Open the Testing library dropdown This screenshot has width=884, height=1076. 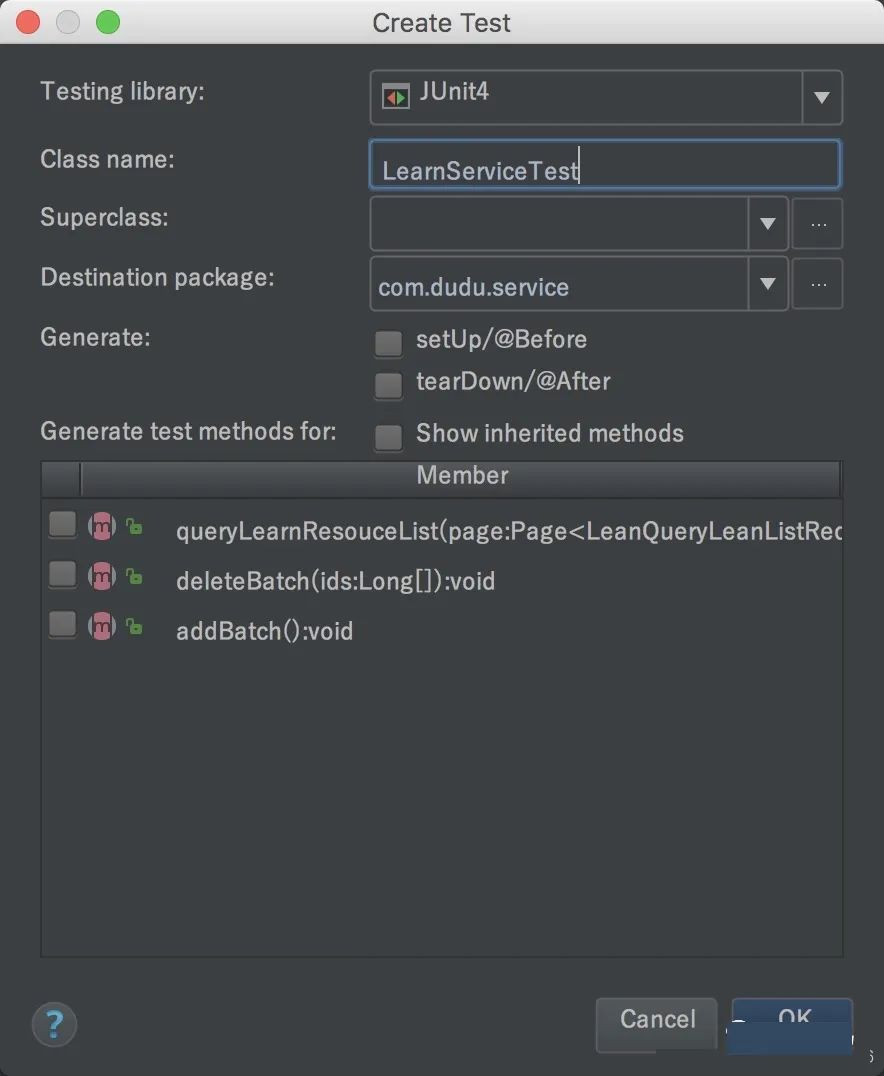click(x=823, y=97)
